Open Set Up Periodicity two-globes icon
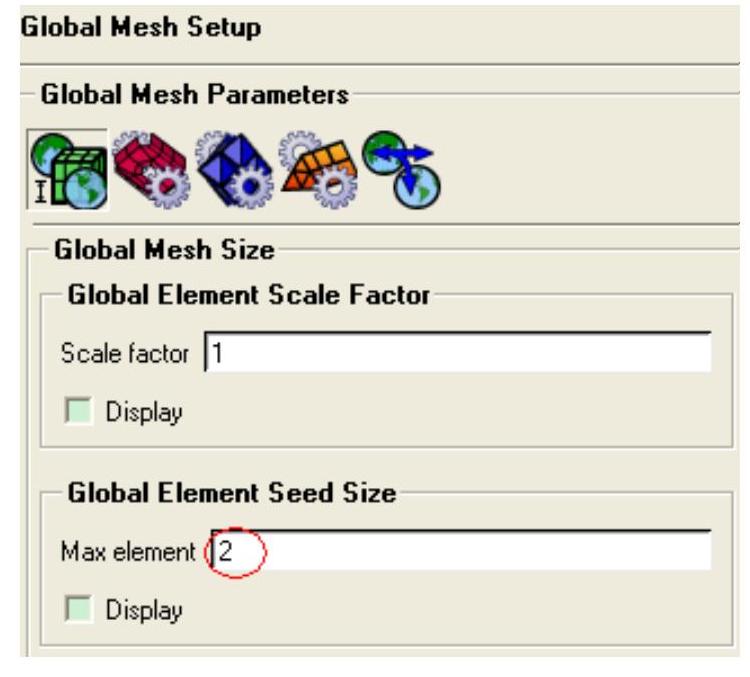This screenshot has height=677, width=750. coord(401,169)
